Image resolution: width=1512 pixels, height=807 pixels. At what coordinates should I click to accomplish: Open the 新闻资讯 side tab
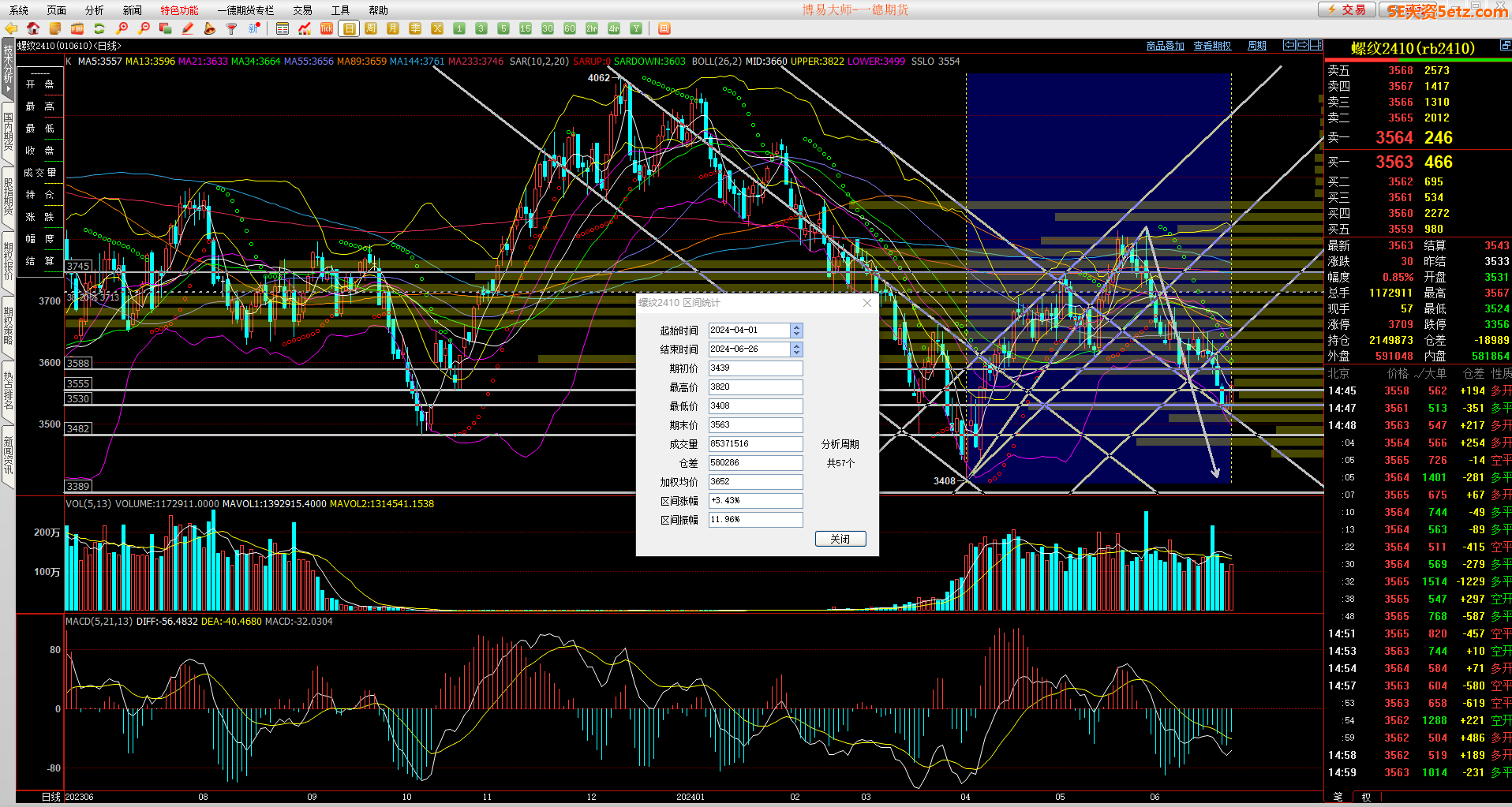tap(8, 456)
